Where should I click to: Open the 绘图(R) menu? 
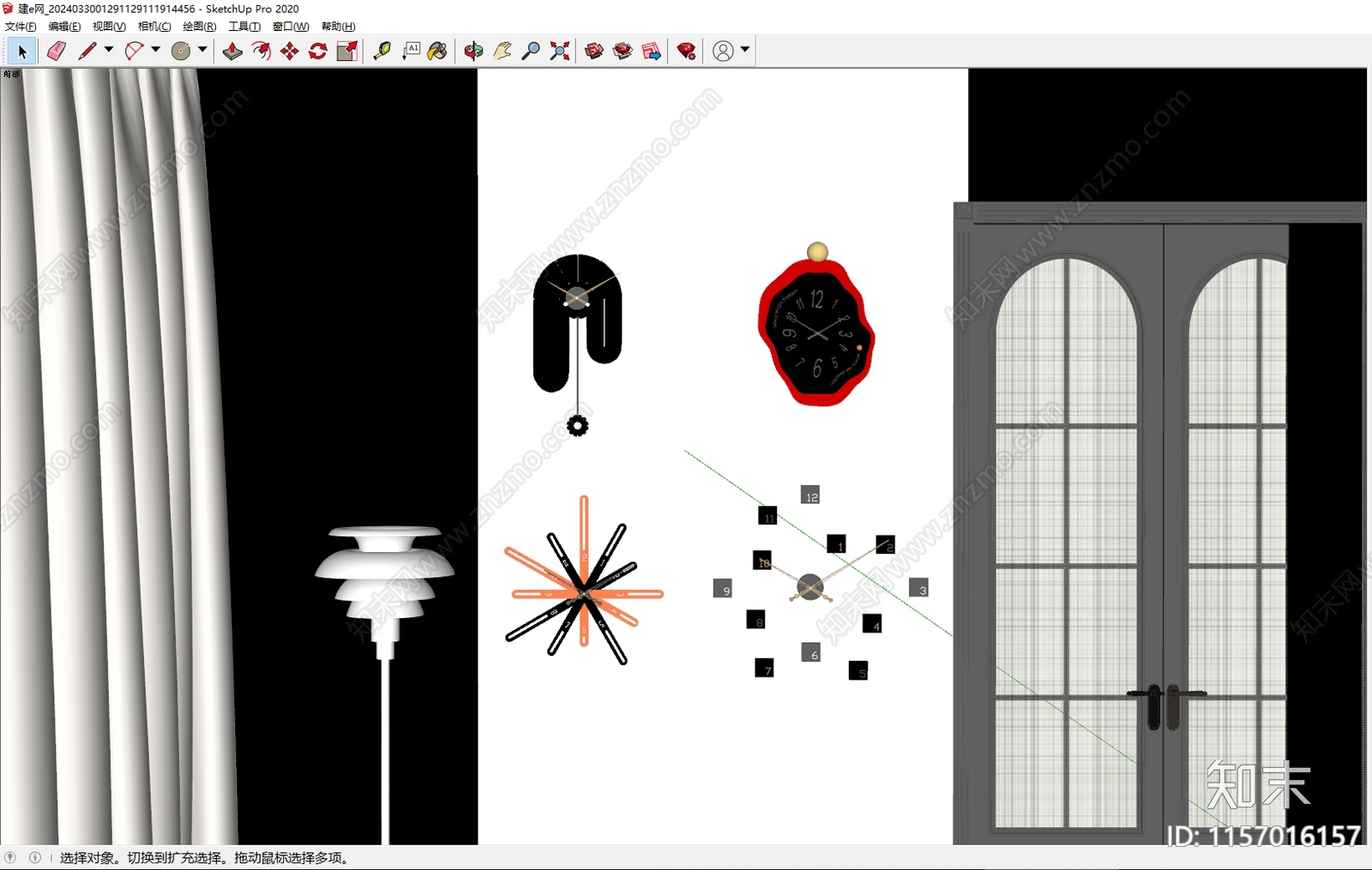point(200,27)
